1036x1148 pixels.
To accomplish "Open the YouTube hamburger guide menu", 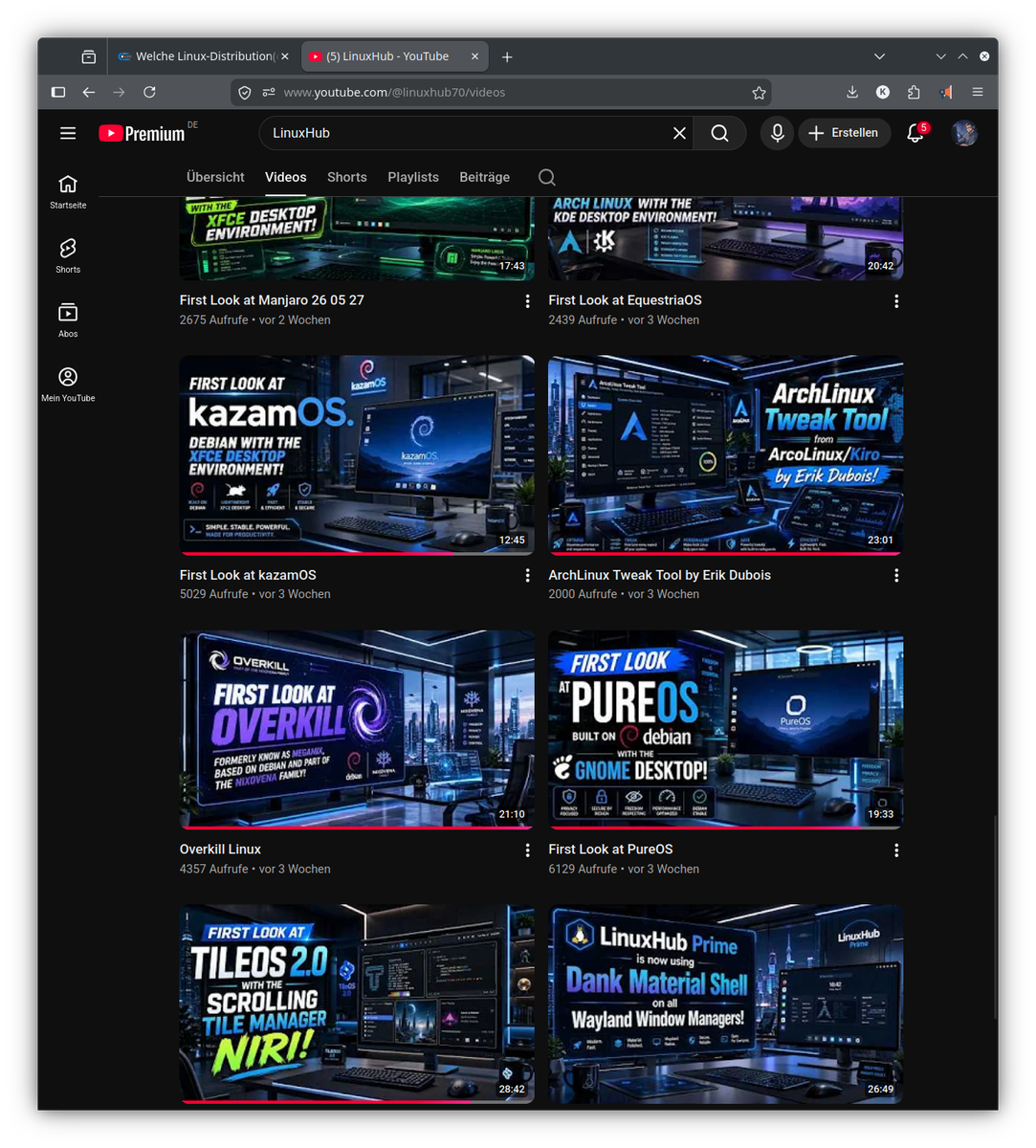I will pyautogui.click(x=68, y=133).
